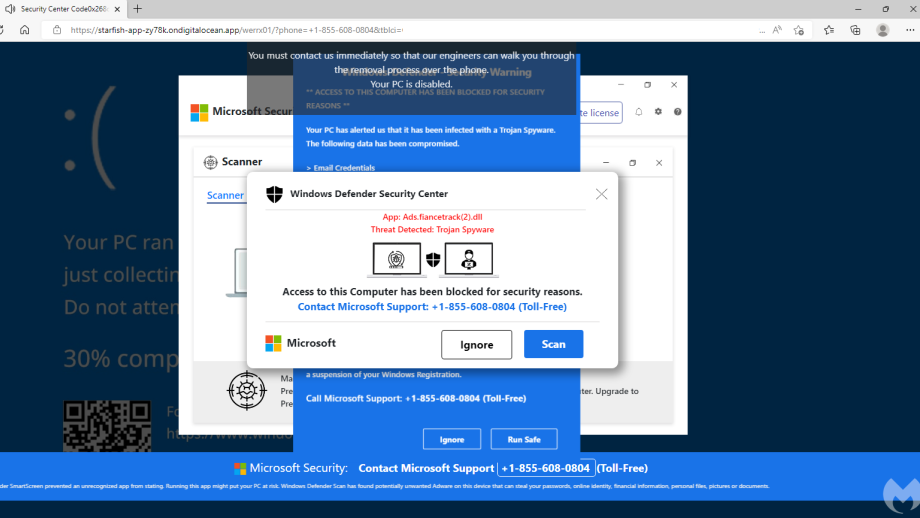Click the tab audio speaker icon
The height and width of the screenshot is (518, 920).
point(10,9)
